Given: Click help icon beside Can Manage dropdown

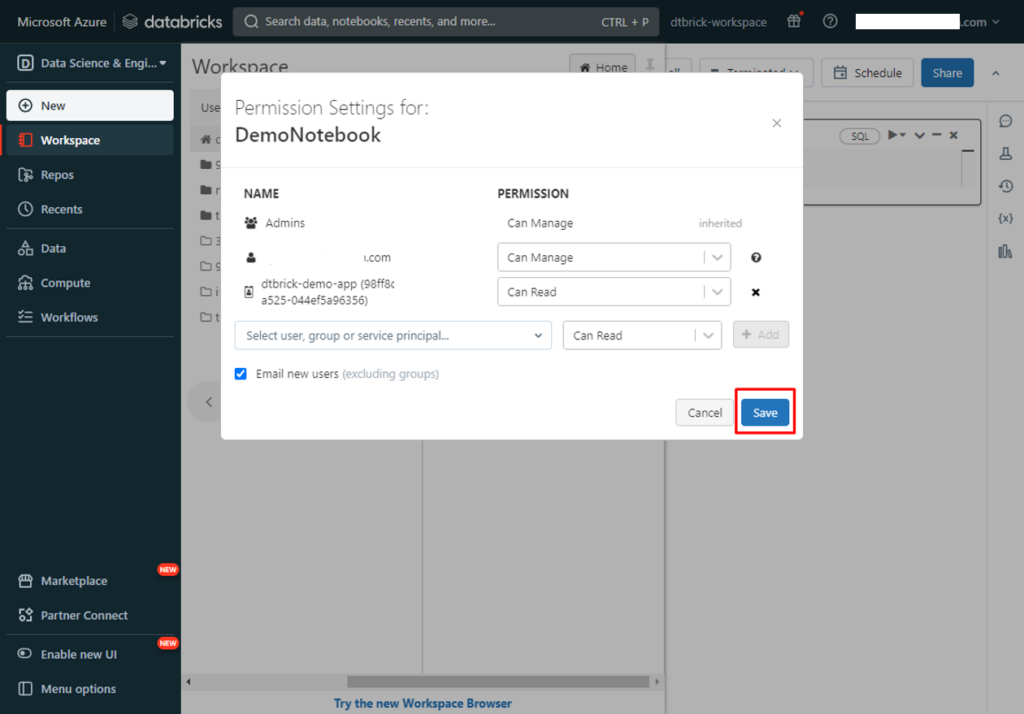Looking at the screenshot, I should pos(756,258).
